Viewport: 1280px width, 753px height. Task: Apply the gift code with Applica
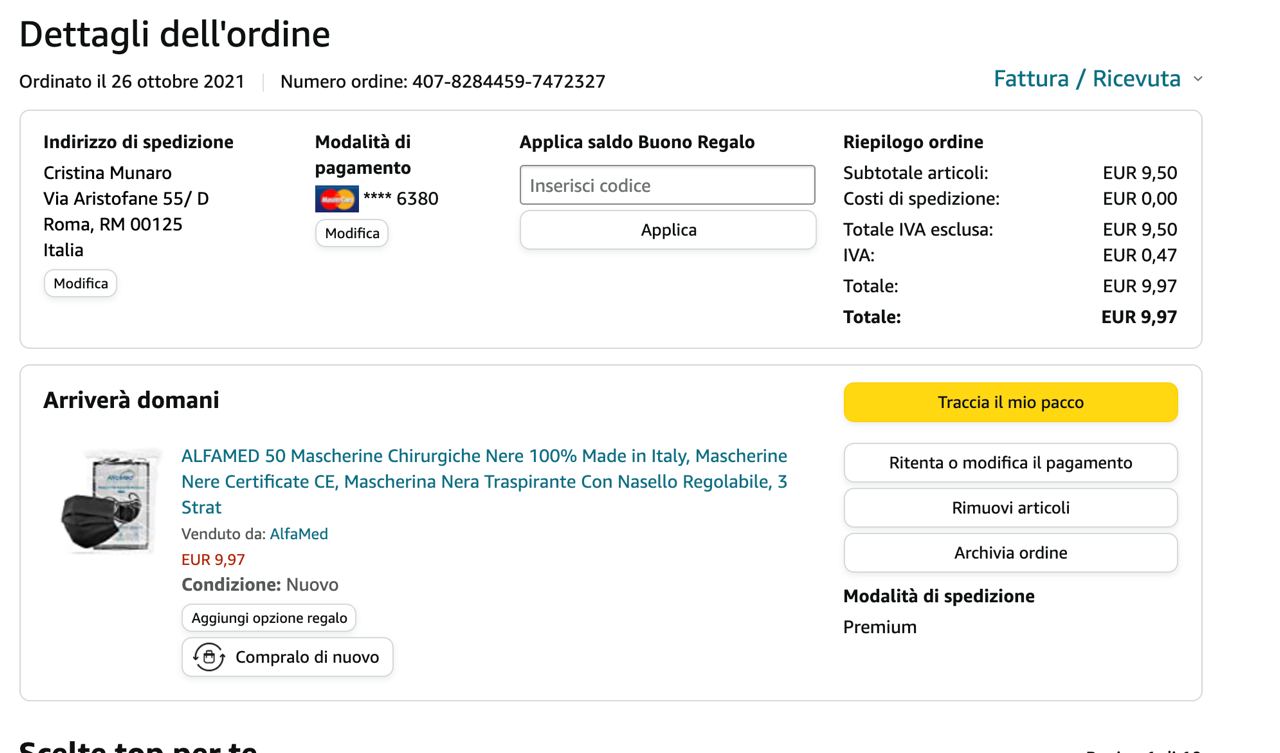click(667, 230)
